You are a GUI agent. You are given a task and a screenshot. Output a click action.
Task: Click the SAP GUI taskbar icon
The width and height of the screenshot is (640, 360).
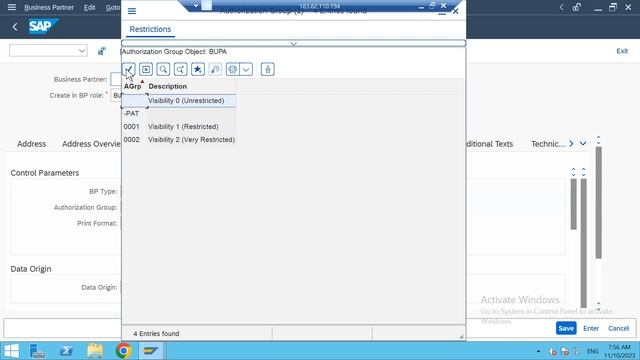coord(151,351)
